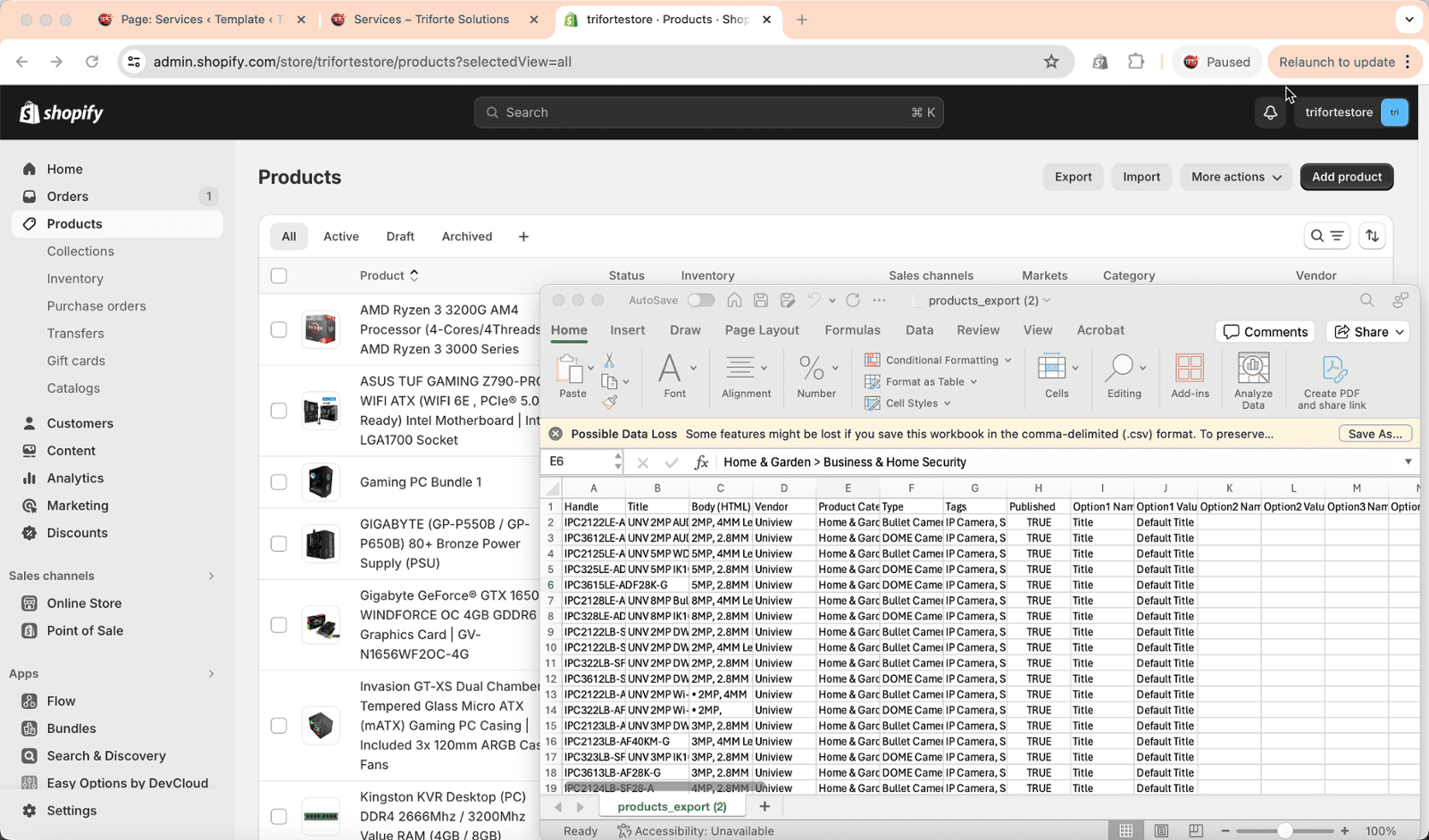
Task: Click the Excel Paste clipboard icon
Action: [x=568, y=368]
